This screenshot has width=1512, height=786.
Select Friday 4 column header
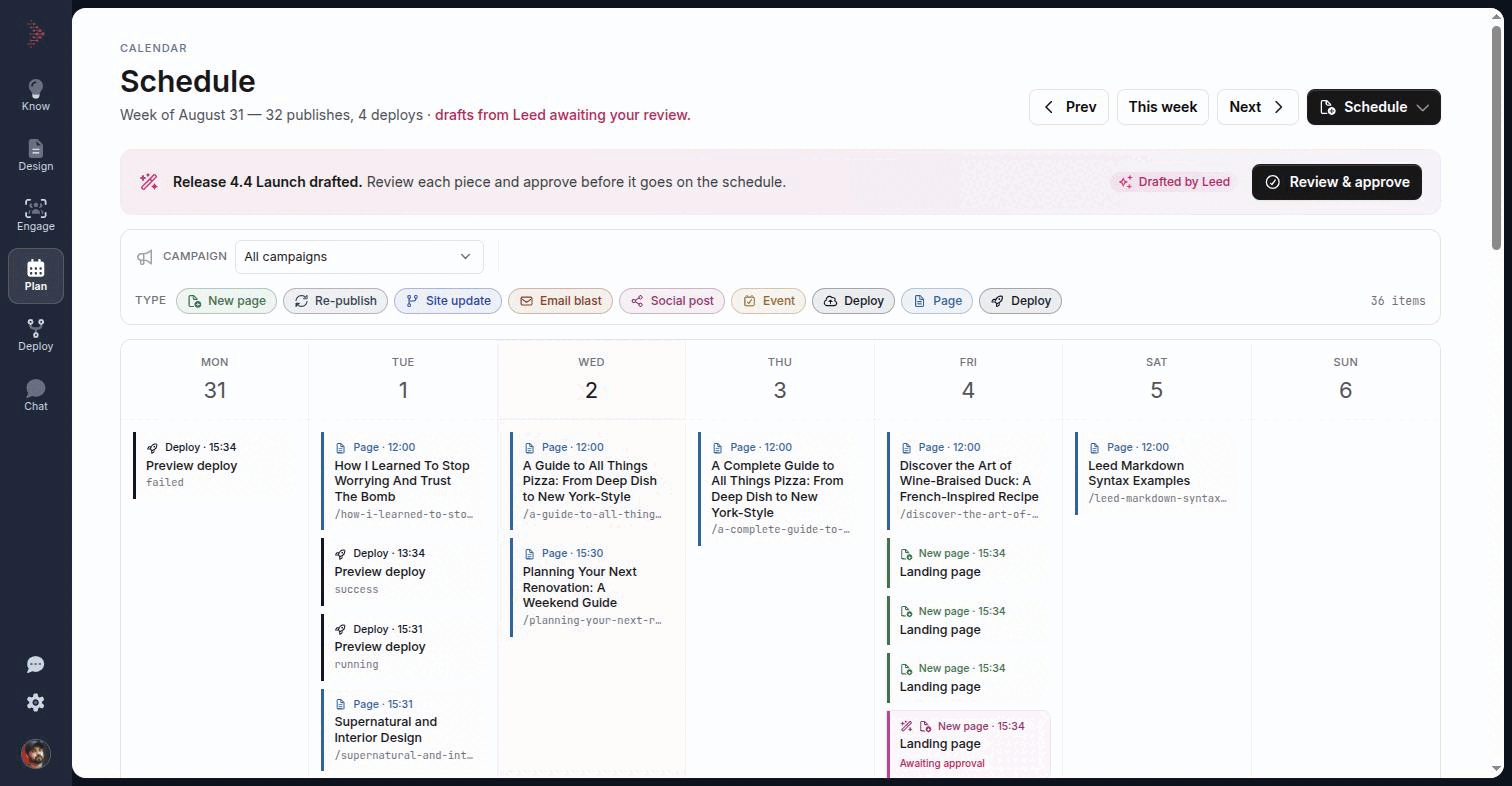[968, 380]
